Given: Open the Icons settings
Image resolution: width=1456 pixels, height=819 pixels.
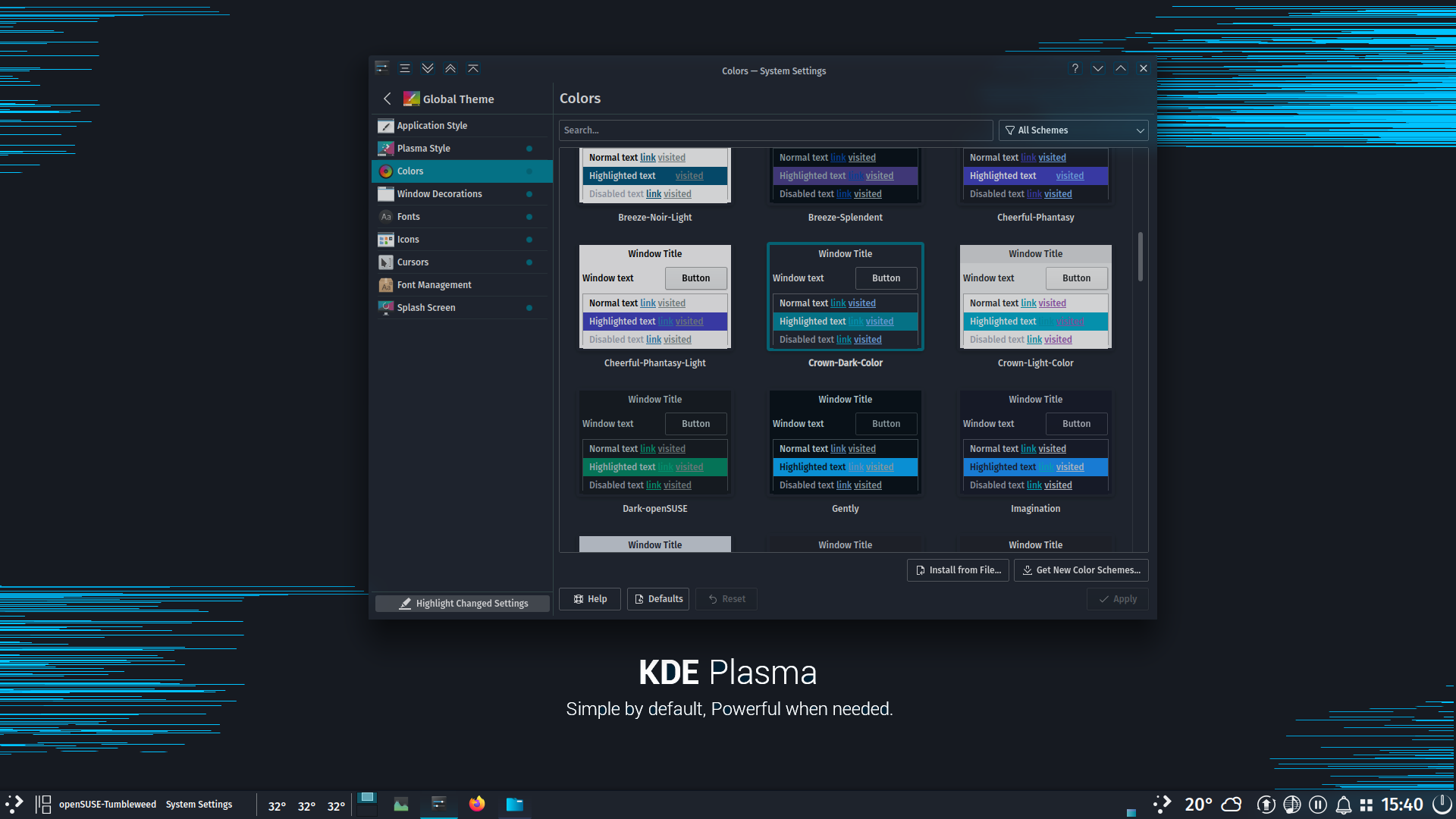Looking at the screenshot, I should point(461,240).
